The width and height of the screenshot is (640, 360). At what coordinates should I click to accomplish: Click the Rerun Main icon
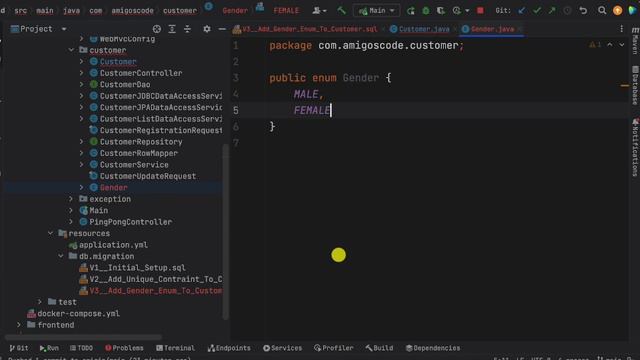[411, 11]
